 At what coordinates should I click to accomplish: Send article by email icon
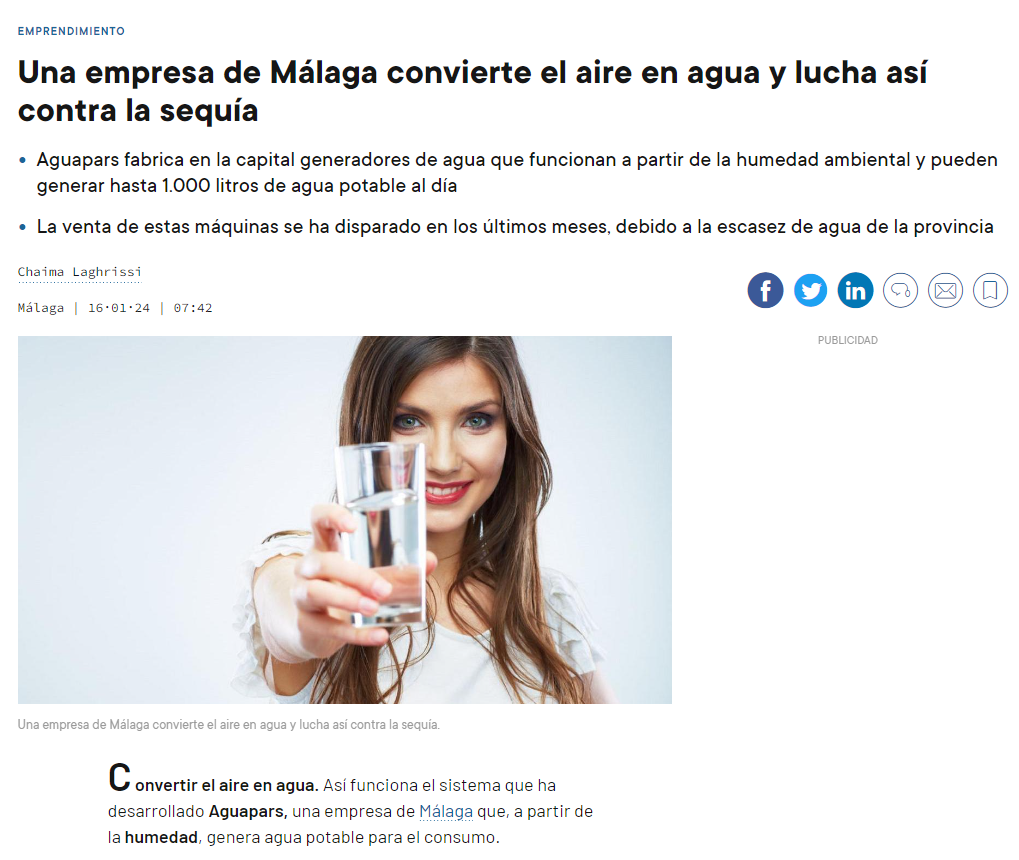click(945, 290)
